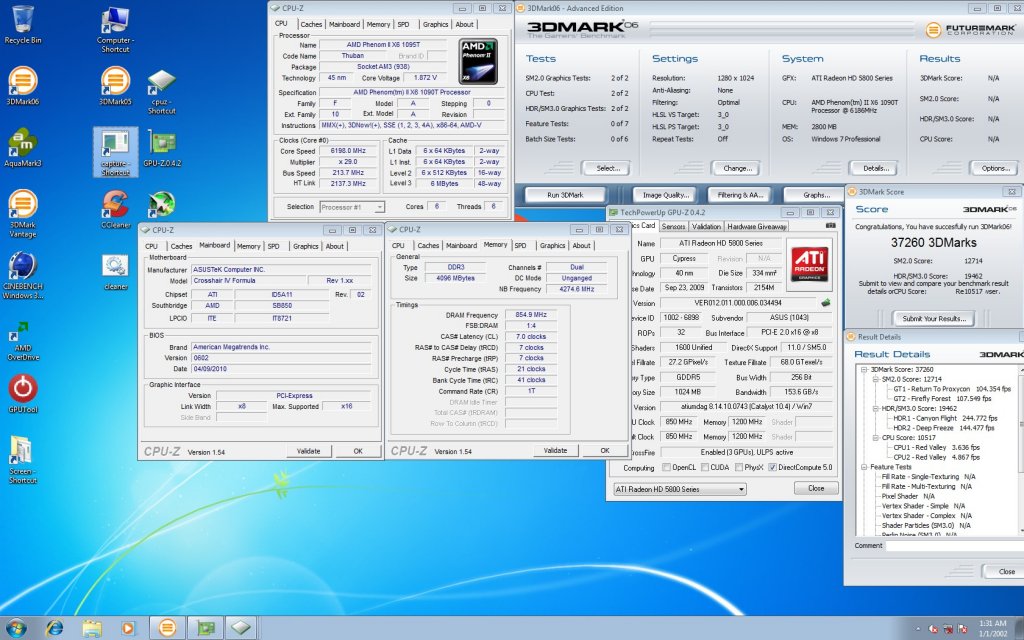Enable the PhysX checkbox in GPU-Z
This screenshot has height=640, width=1024.
pyautogui.click(x=739, y=468)
